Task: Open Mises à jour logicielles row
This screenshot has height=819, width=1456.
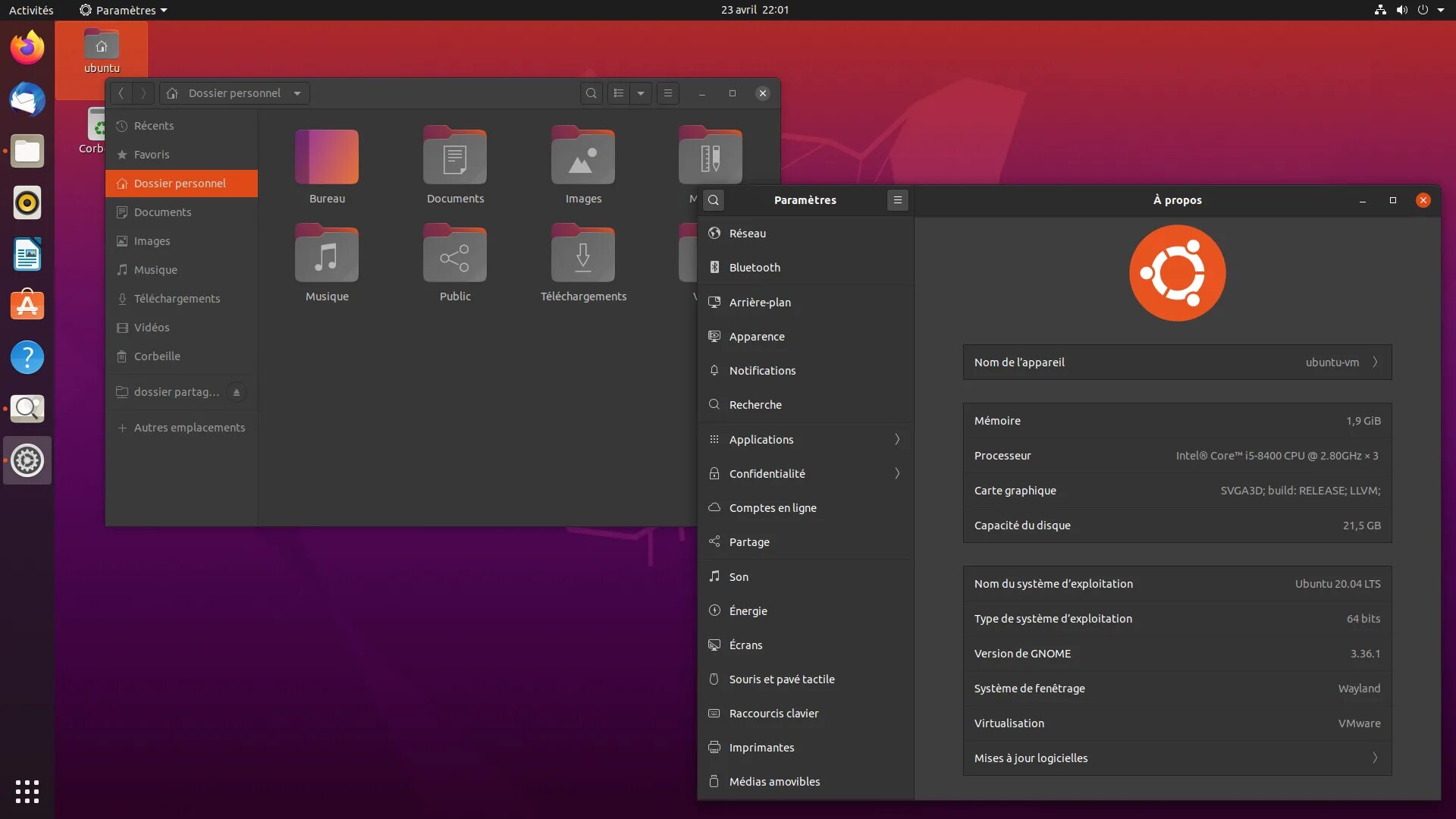Action: pyautogui.click(x=1177, y=758)
